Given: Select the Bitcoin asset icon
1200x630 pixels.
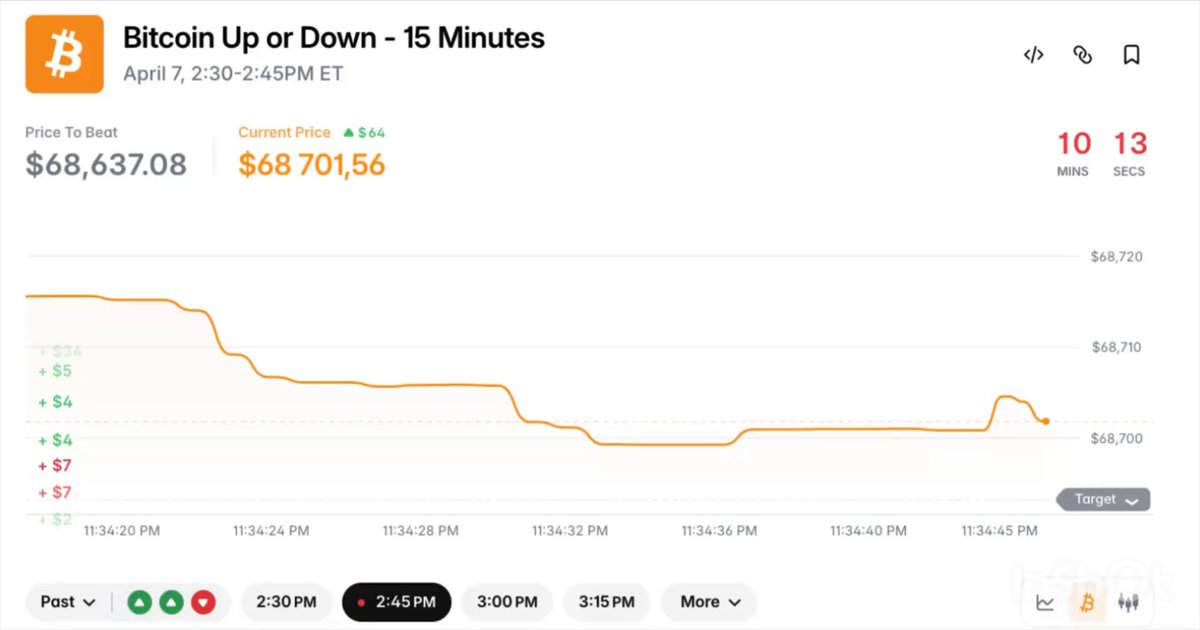Looking at the screenshot, I should click(1087, 602).
